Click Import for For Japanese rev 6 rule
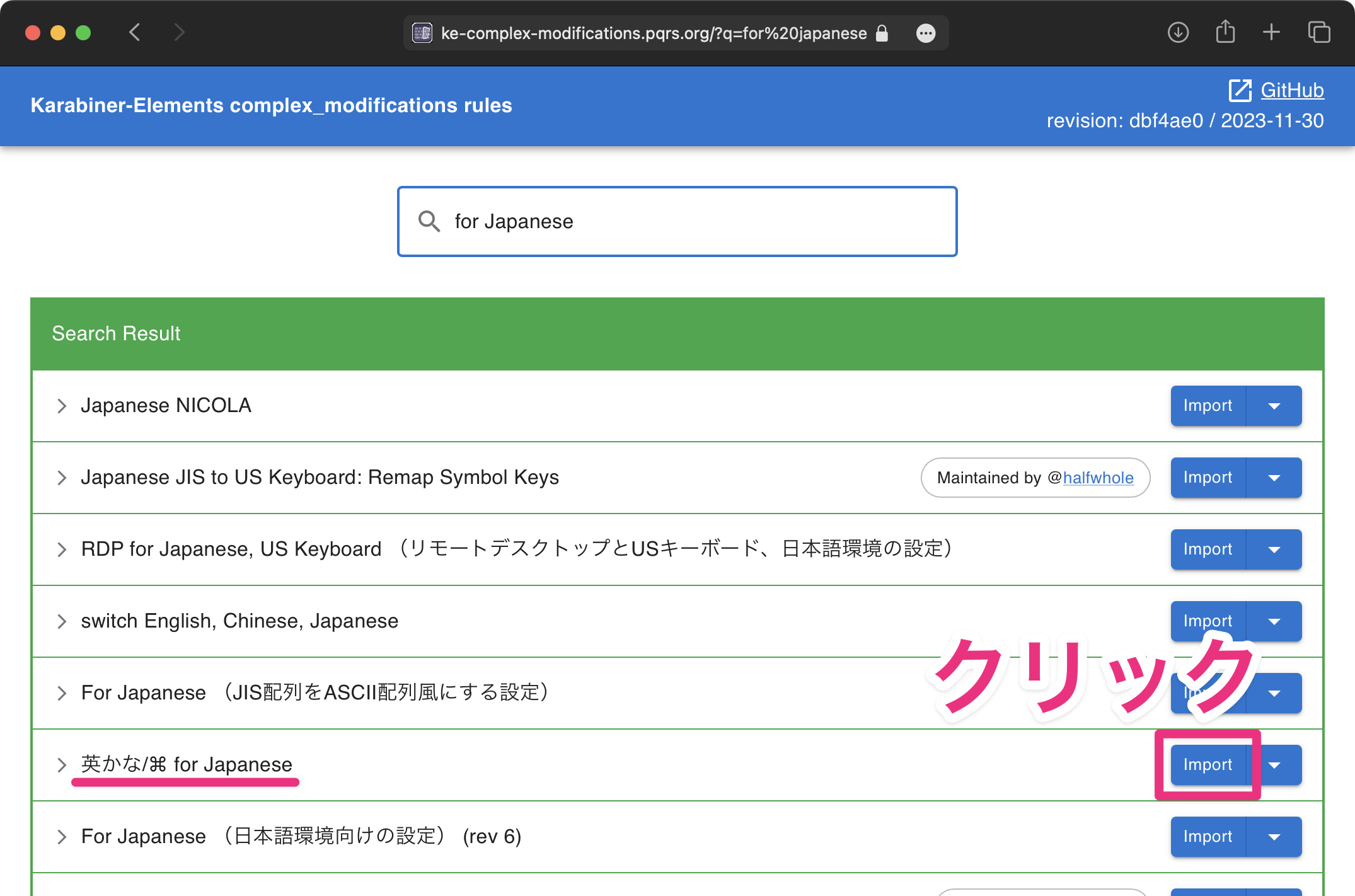Screen dimensions: 1355x896 pyautogui.click(x=1208, y=836)
